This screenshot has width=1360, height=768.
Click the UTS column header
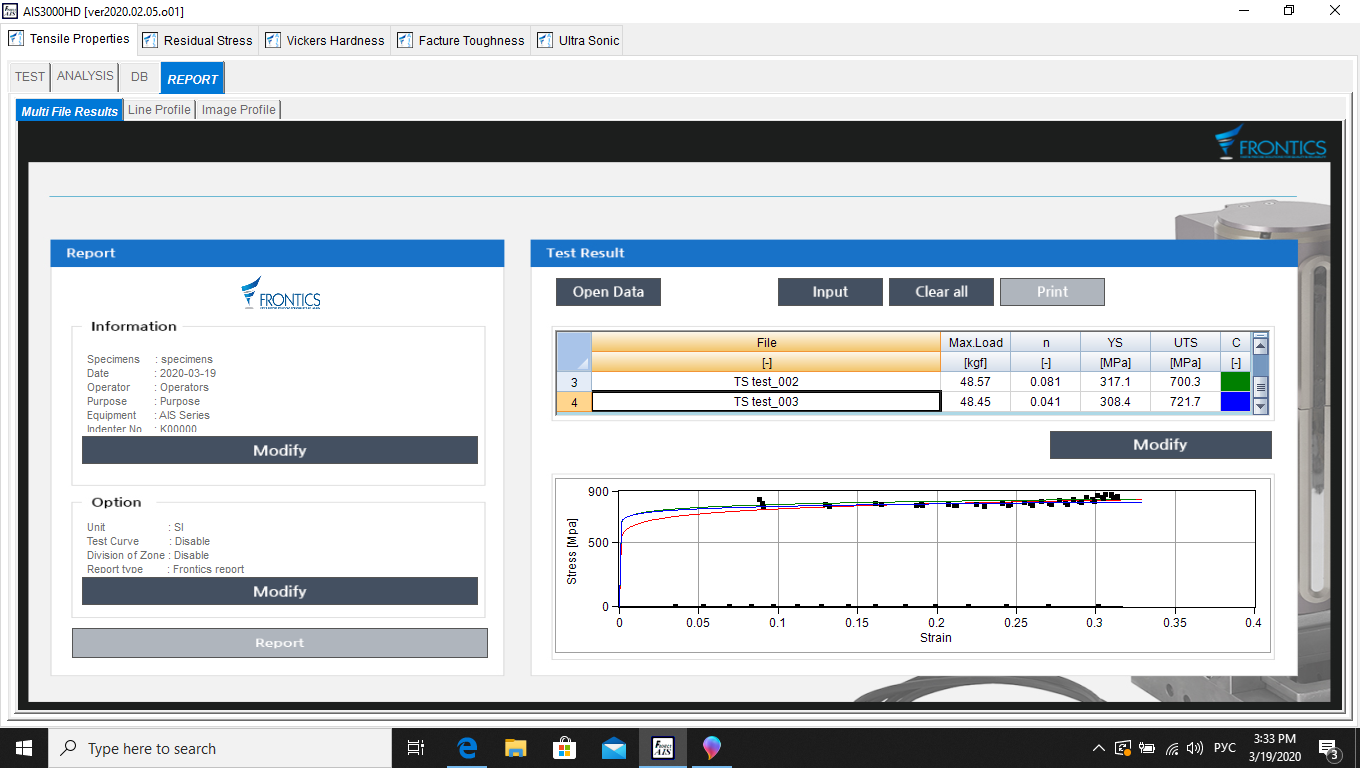click(x=1186, y=342)
